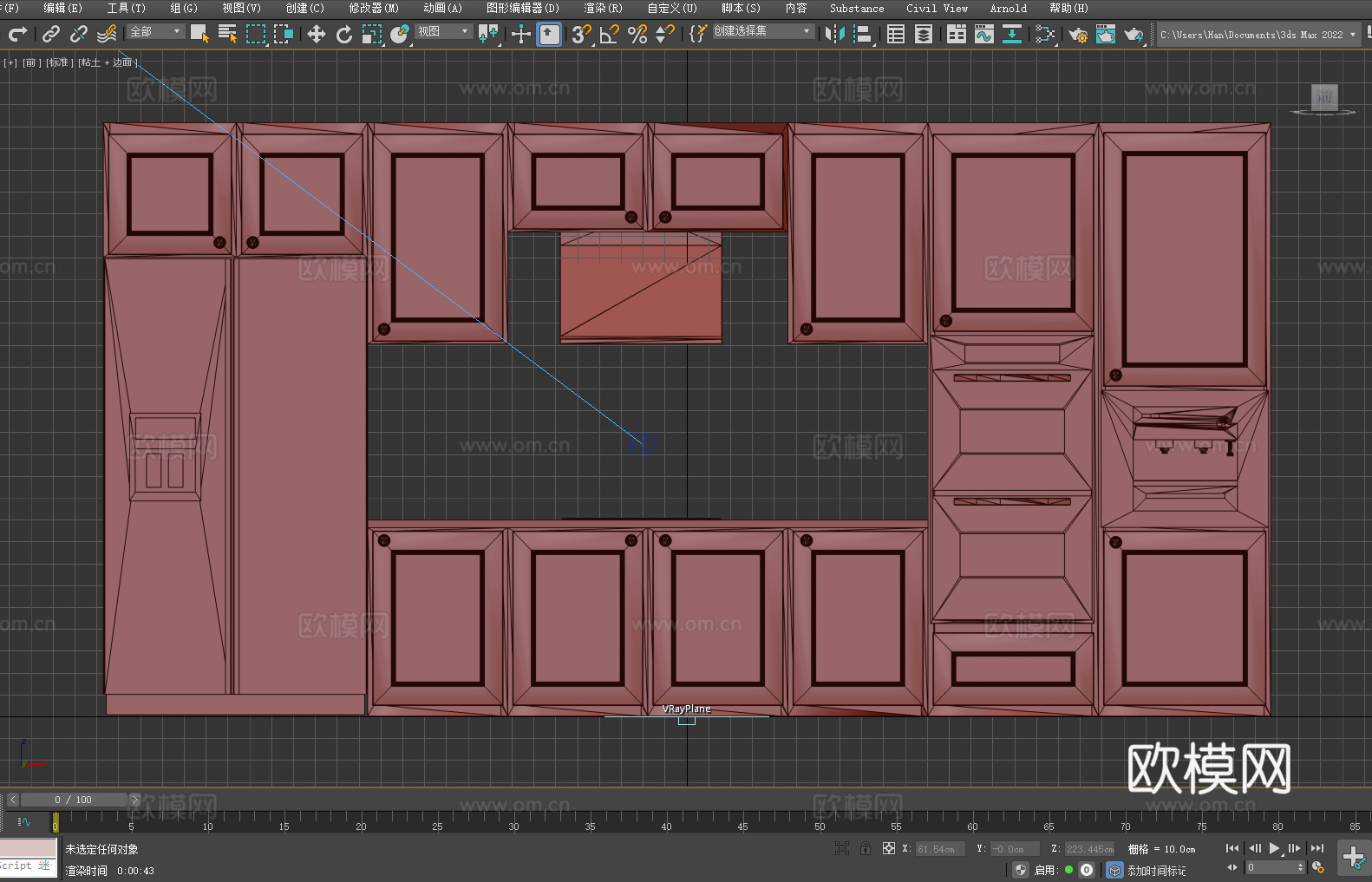Toggle Window/Crossing selection mode
1372x882 pixels.
pyautogui.click(x=284, y=34)
